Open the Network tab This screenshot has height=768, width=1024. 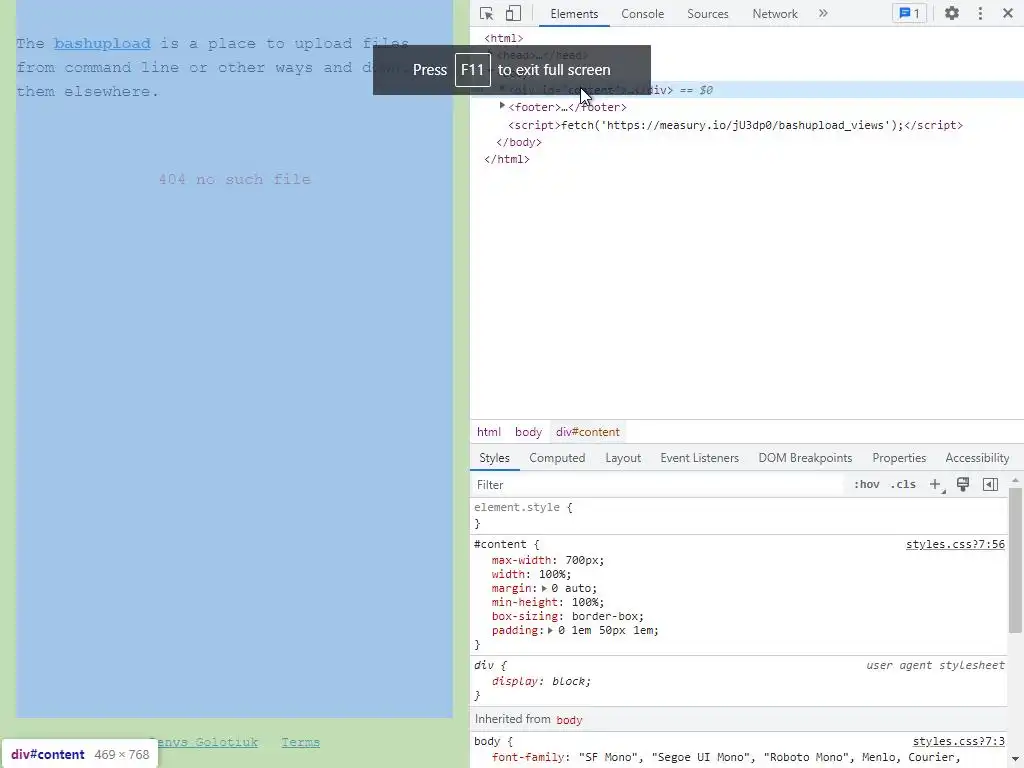(x=775, y=14)
